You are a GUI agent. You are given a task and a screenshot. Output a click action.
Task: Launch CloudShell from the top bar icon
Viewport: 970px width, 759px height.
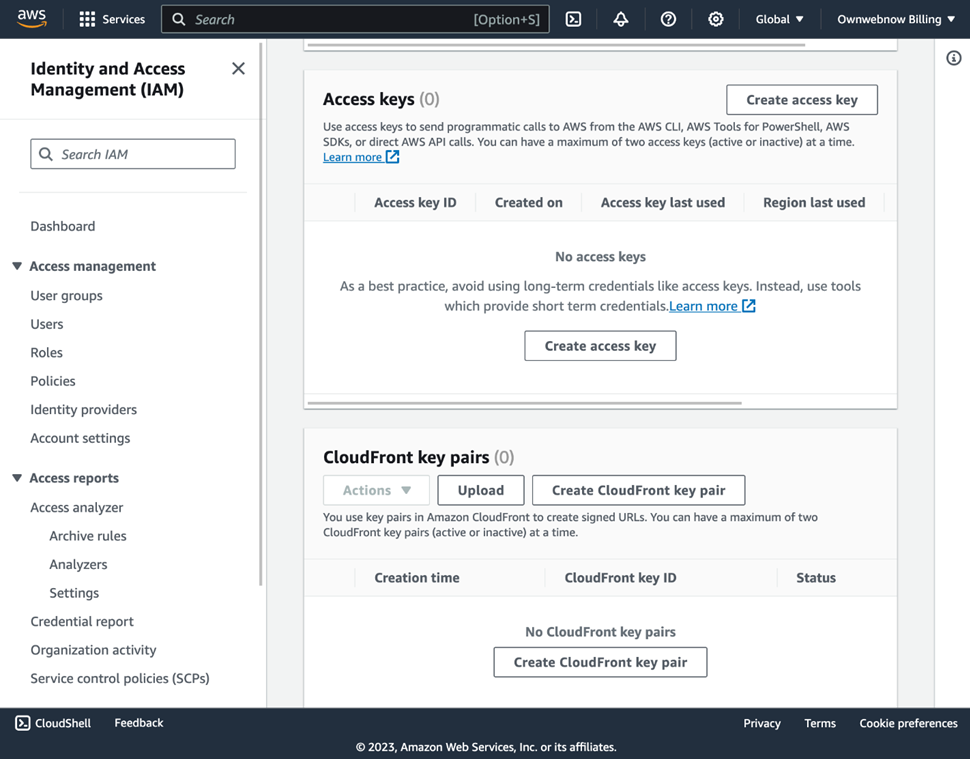pyautogui.click(x=573, y=19)
